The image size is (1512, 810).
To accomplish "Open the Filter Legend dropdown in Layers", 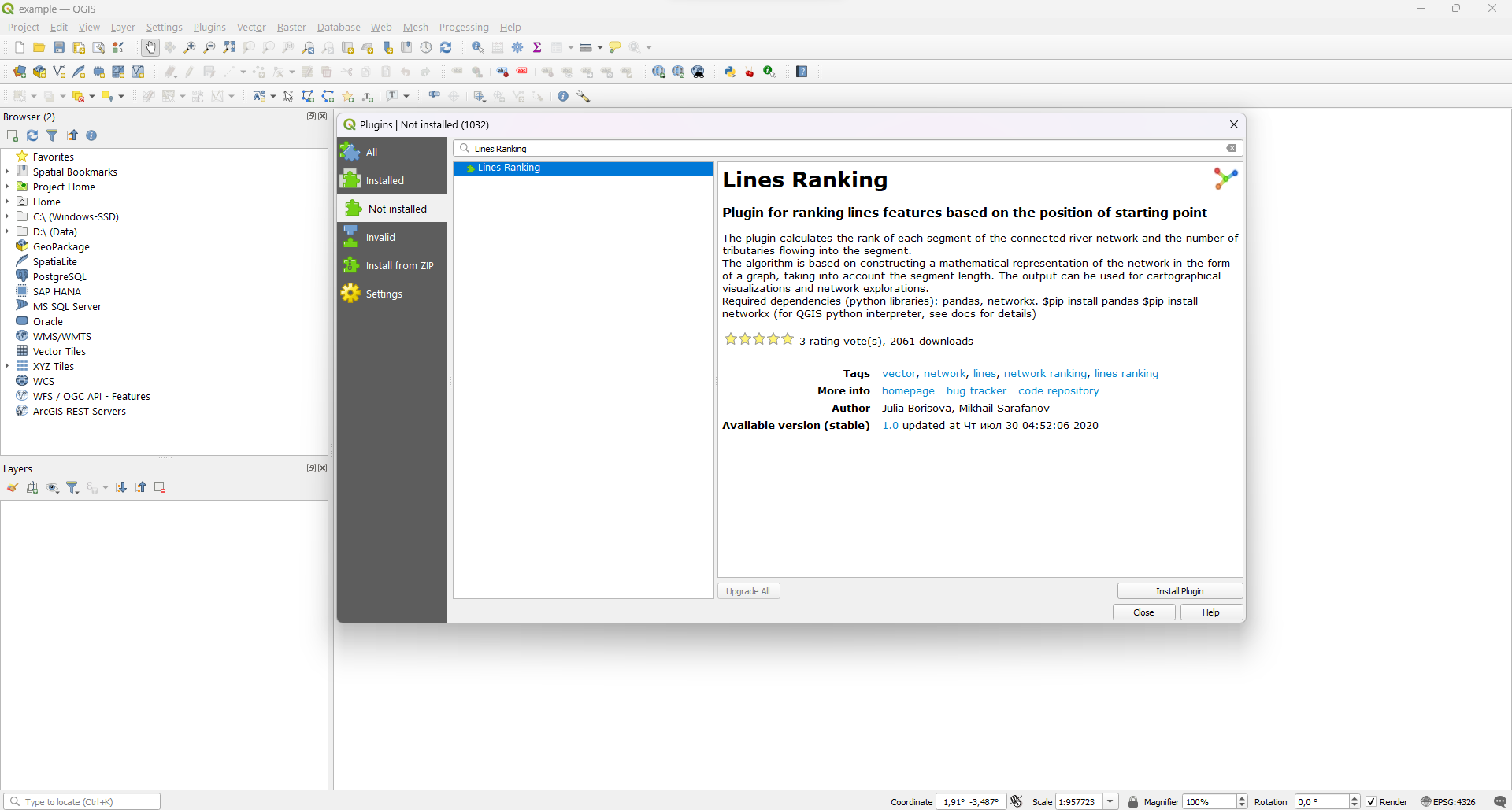I will pyautogui.click(x=72, y=487).
